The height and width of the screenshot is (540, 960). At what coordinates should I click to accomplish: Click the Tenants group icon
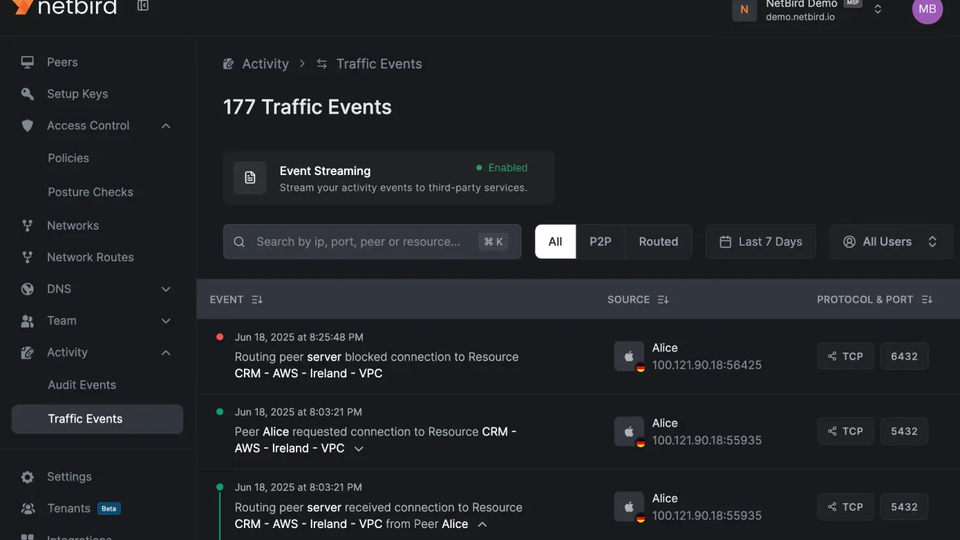[x=27, y=508]
